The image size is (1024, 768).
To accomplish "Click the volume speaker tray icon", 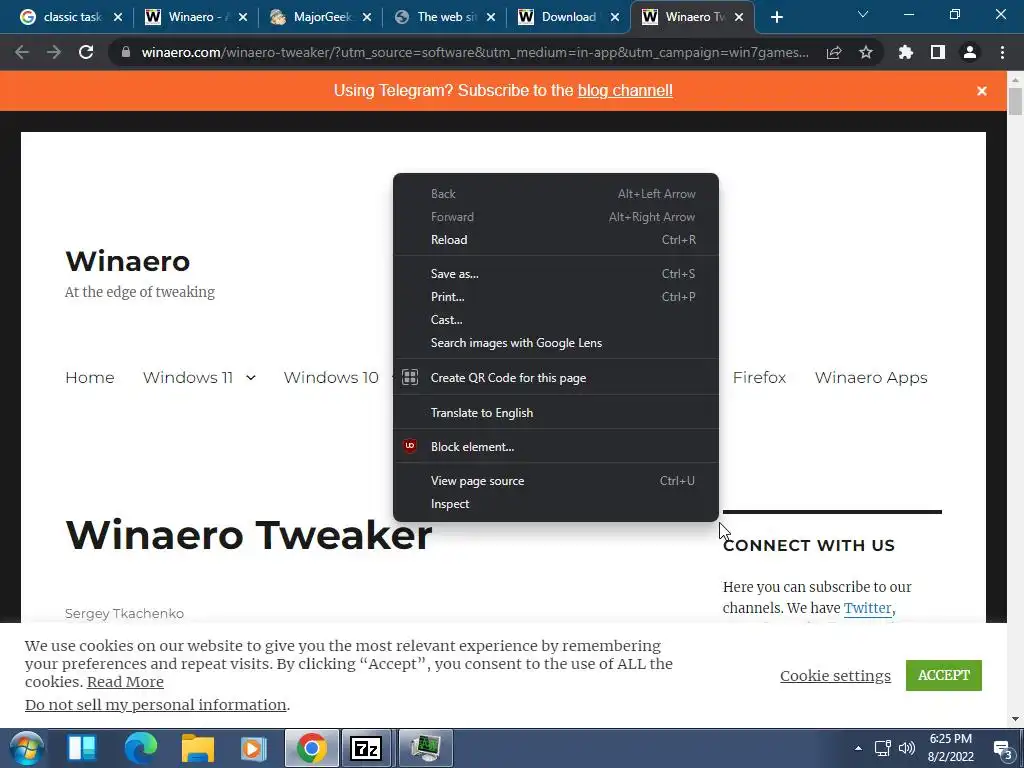I will 906,748.
